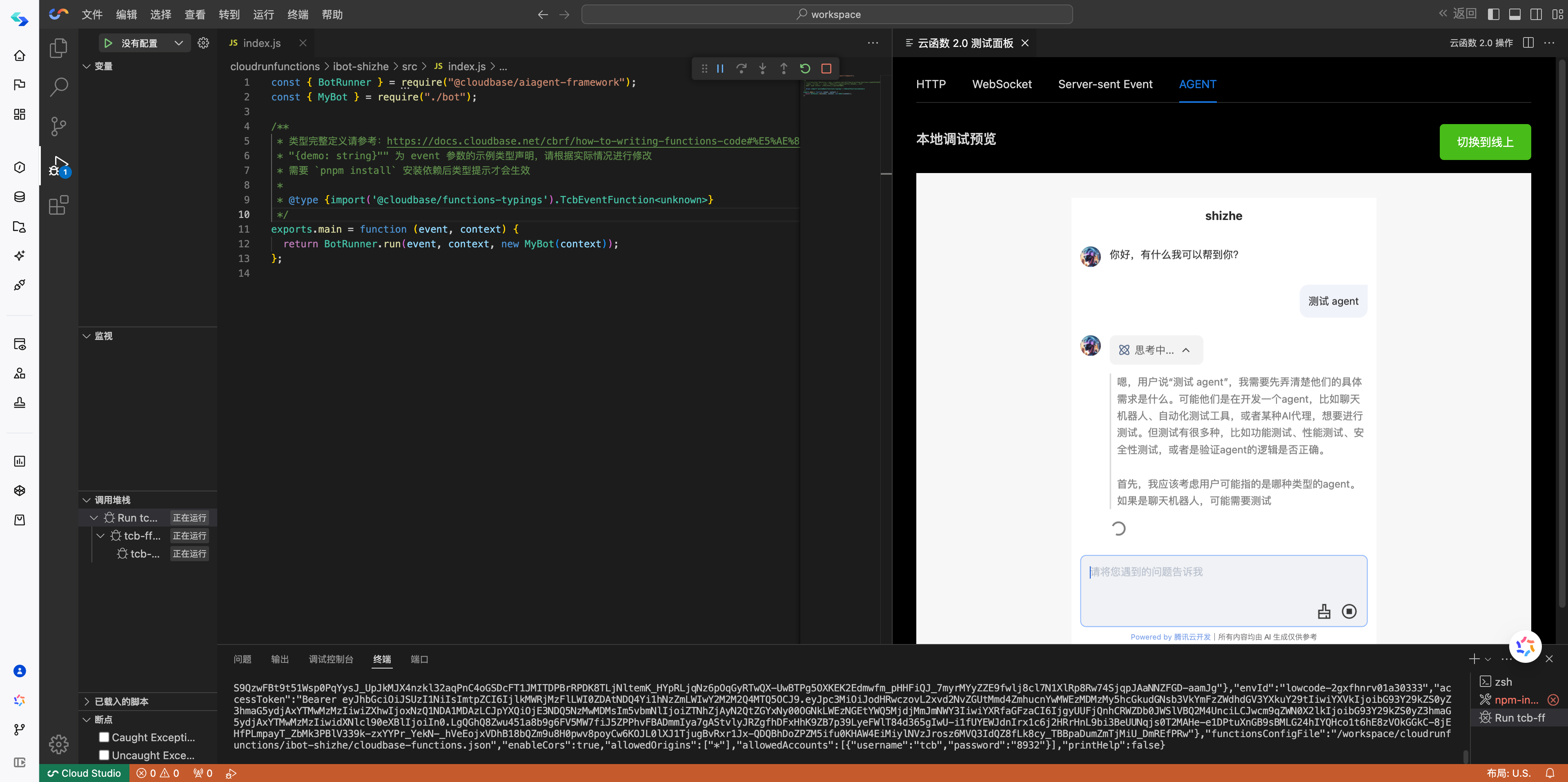Switch to the WebSocket tab
Viewport: 1568px width, 782px height.
tap(1001, 84)
